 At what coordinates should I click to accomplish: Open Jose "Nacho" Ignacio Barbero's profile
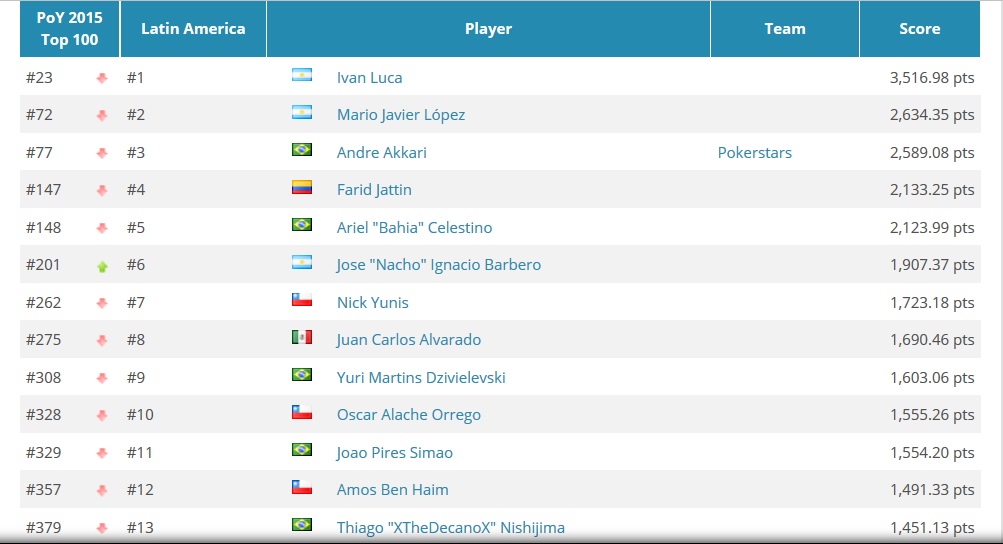click(439, 265)
